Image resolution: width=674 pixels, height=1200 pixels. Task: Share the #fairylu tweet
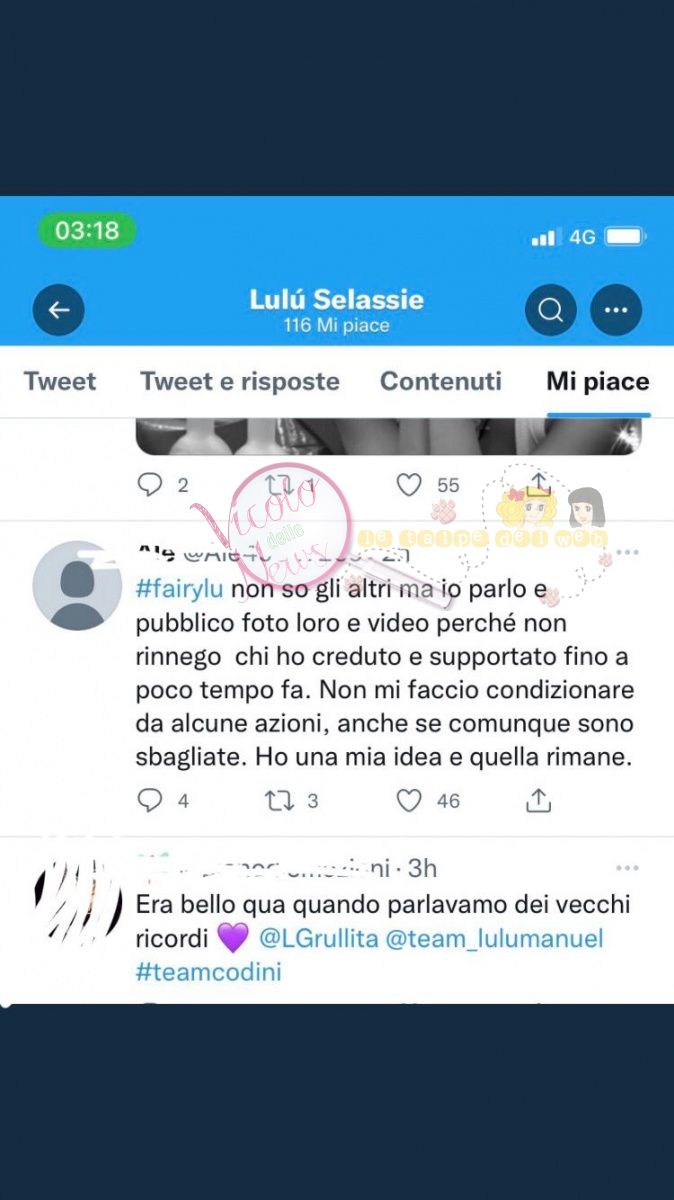pos(538,800)
